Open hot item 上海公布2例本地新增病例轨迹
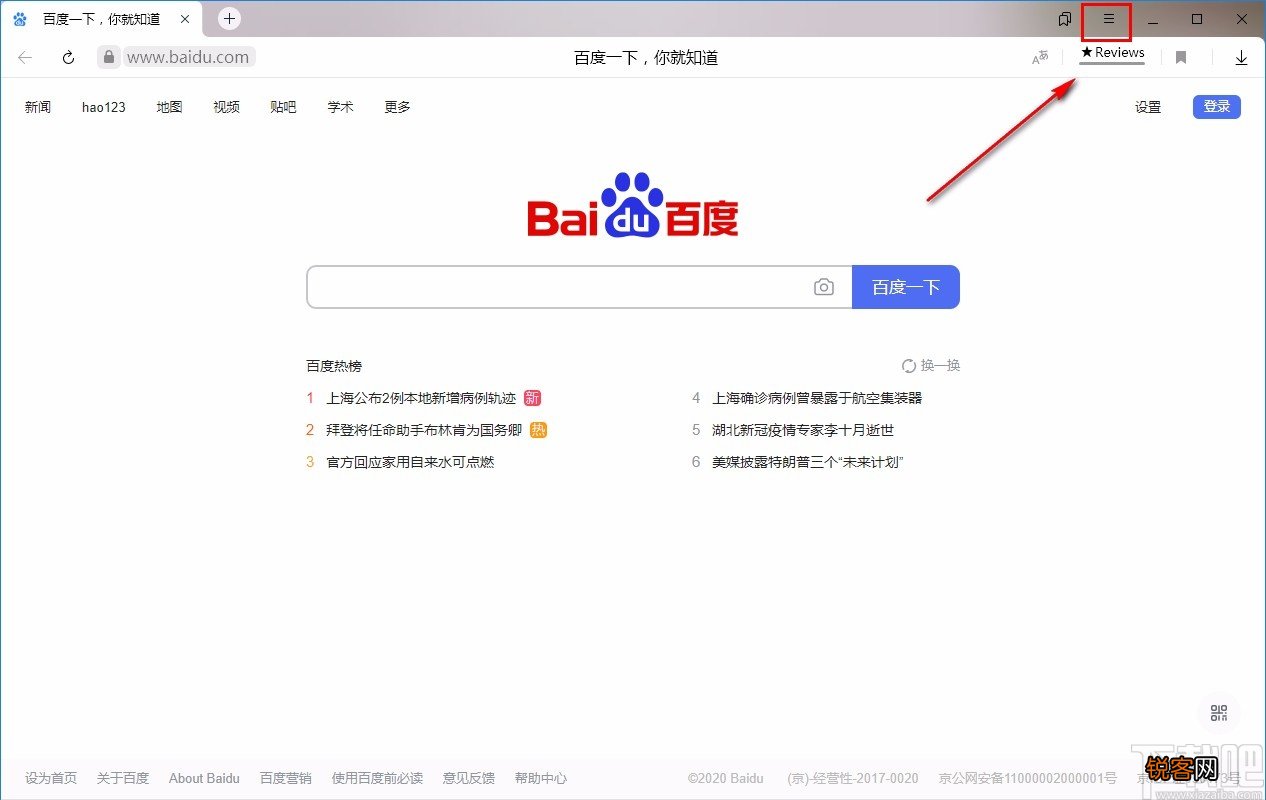The image size is (1266, 800). (421, 398)
